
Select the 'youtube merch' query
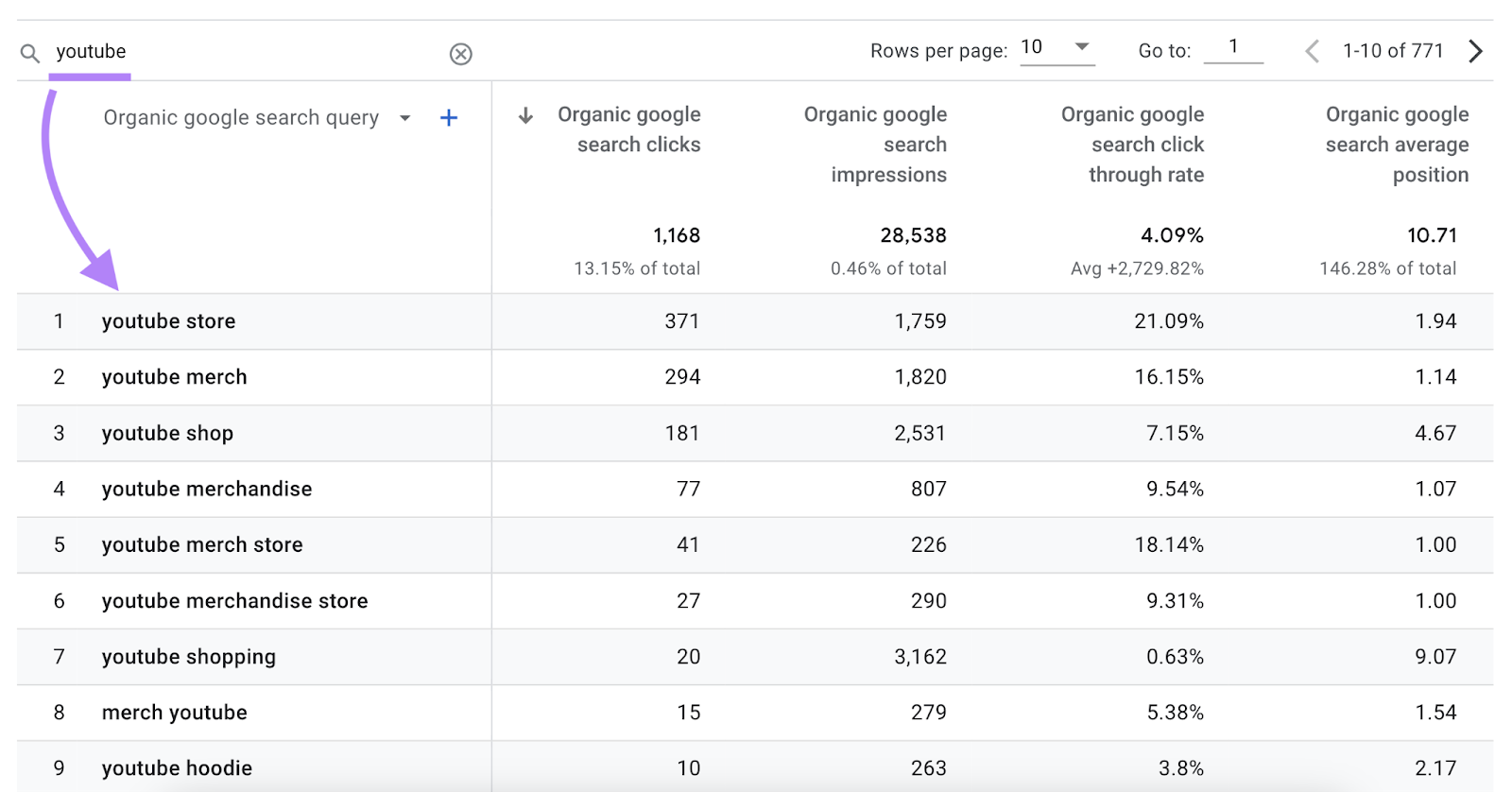(174, 377)
